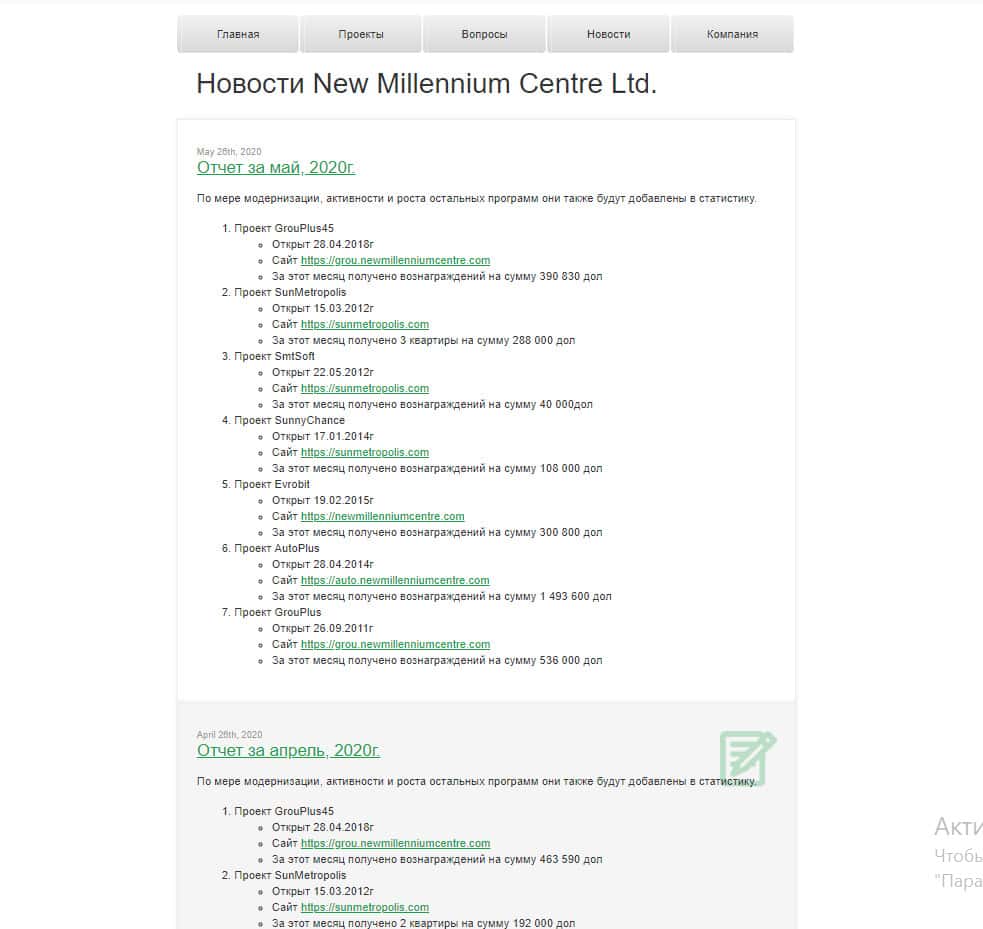
Task: Click the line 4. Проект SunnyChance
Action: click(x=283, y=420)
